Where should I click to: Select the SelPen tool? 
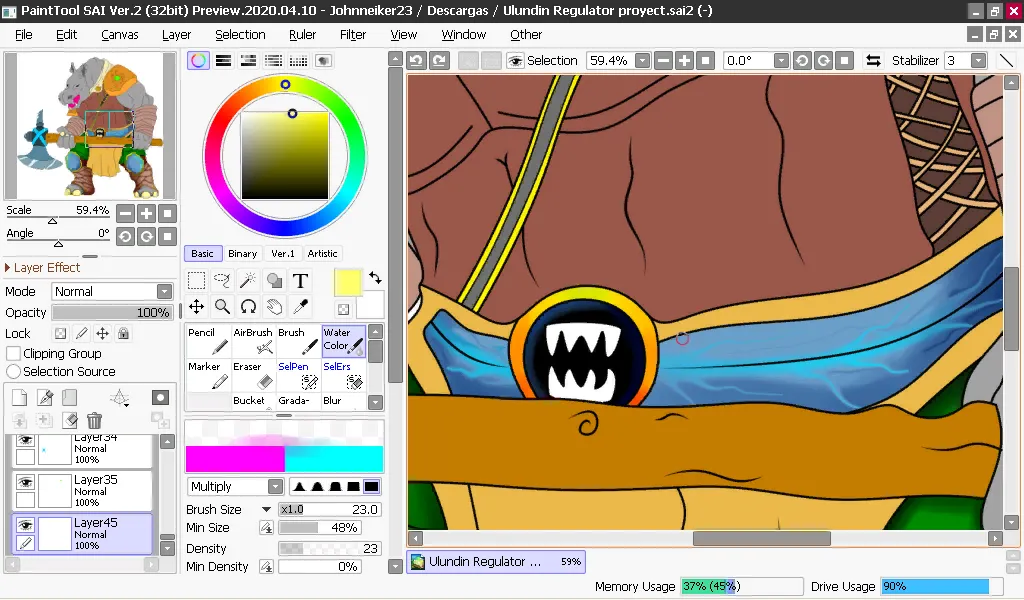[x=298, y=375]
